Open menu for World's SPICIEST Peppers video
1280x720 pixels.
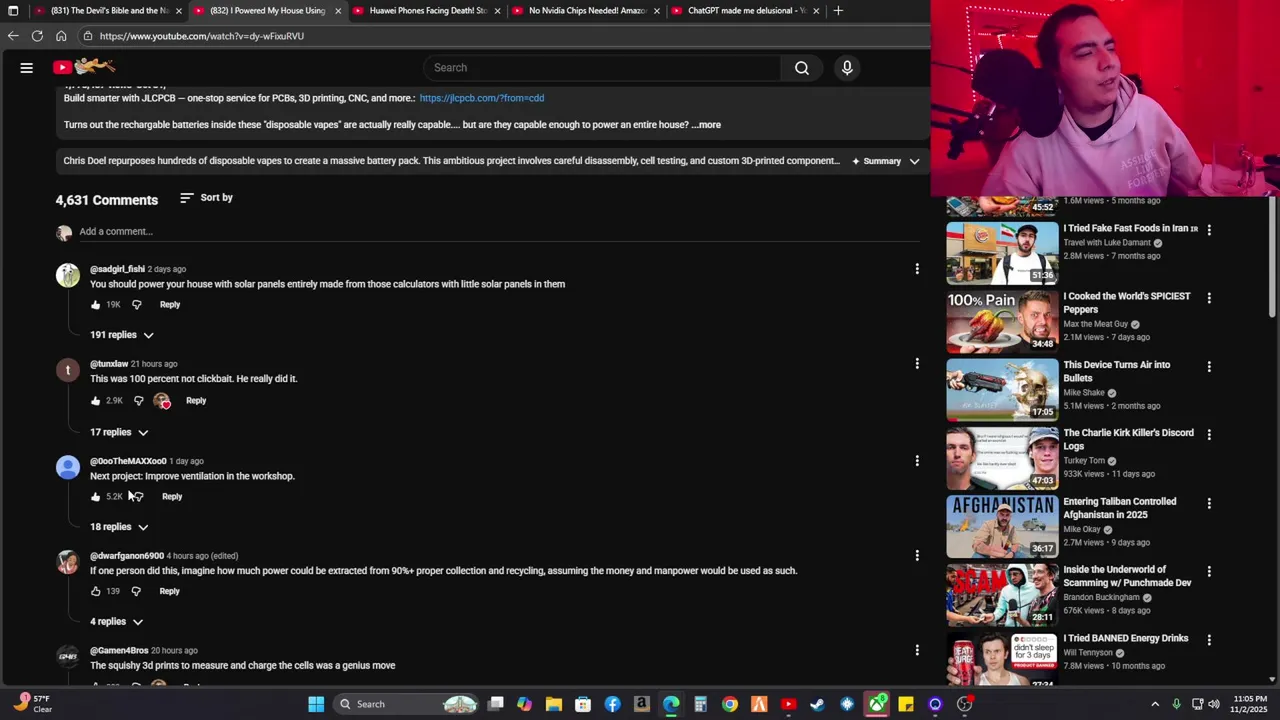click(x=1209, y=298)
